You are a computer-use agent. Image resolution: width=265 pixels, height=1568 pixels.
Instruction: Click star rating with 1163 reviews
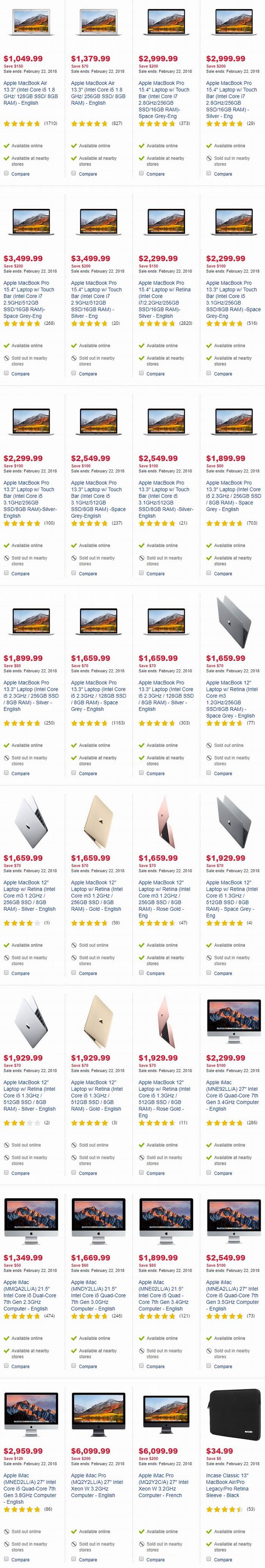click(x=90, y=723)
